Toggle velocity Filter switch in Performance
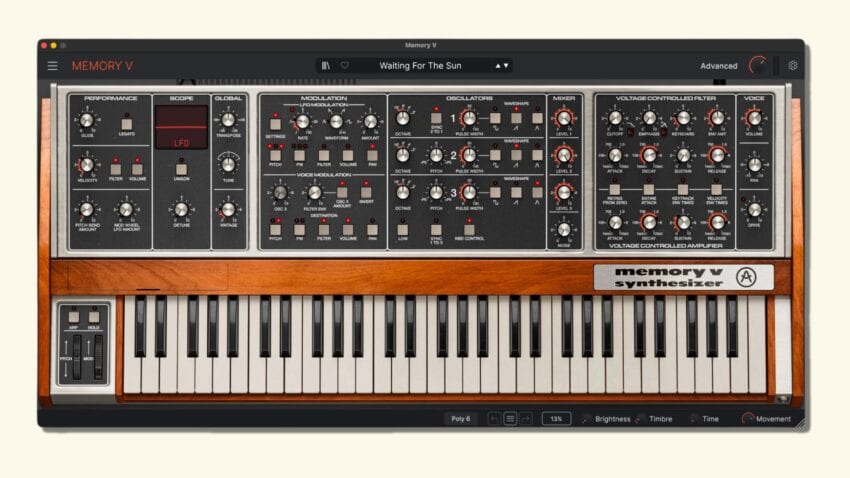 coord(115,169)
